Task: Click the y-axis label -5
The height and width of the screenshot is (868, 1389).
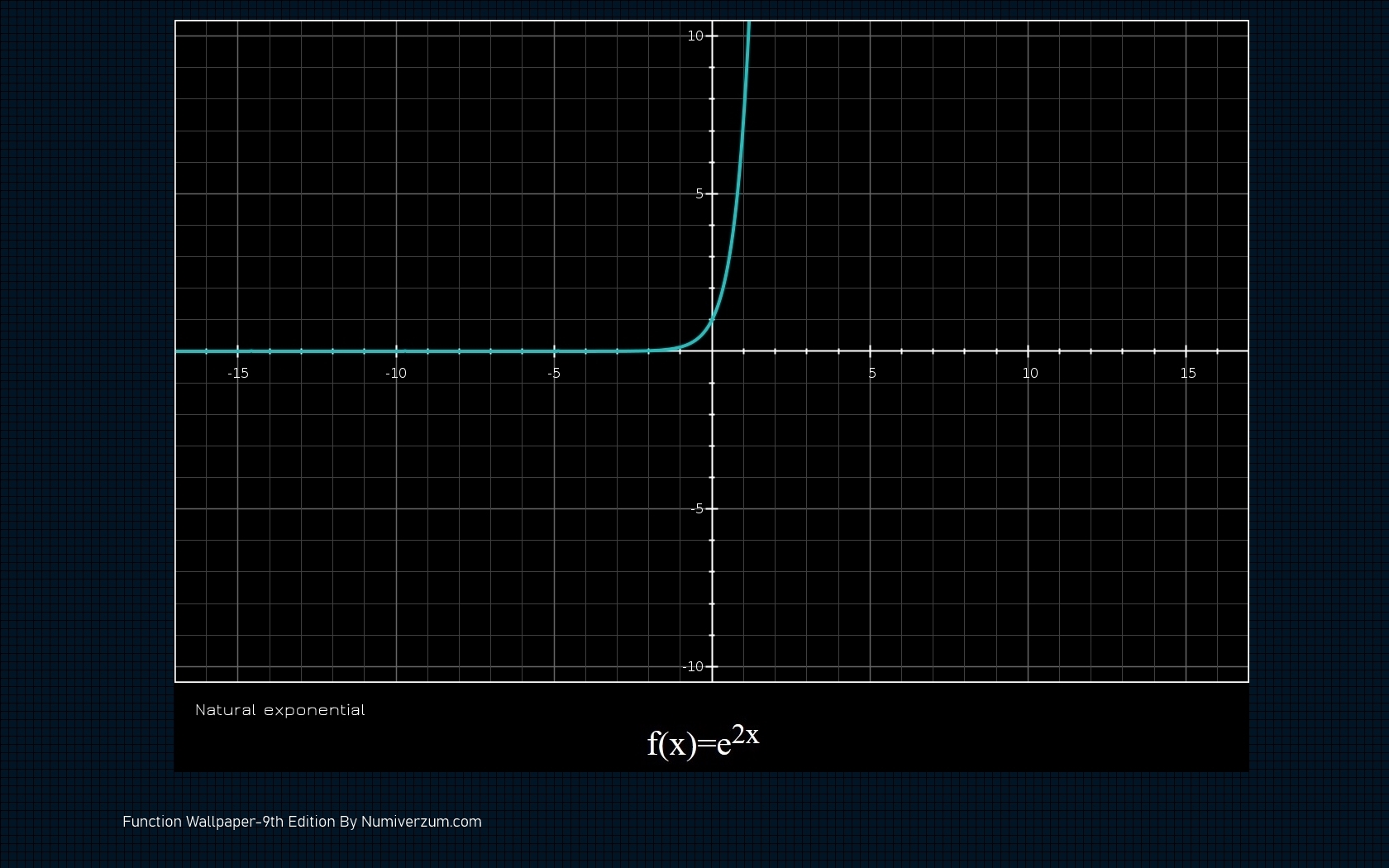Action: pyautogui.click(x=697, y=508)
